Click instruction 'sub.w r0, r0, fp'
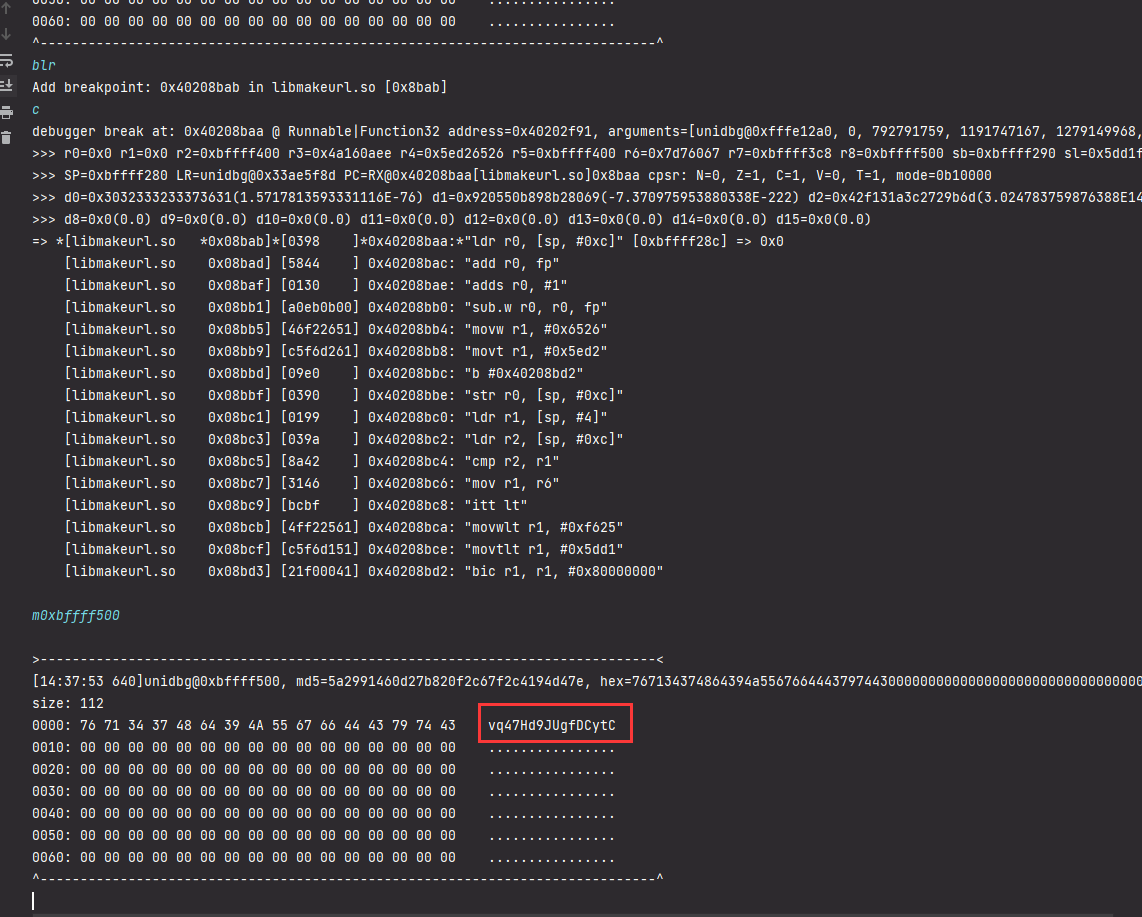This screenshot has height=917, width=1142. click(535, 307)
